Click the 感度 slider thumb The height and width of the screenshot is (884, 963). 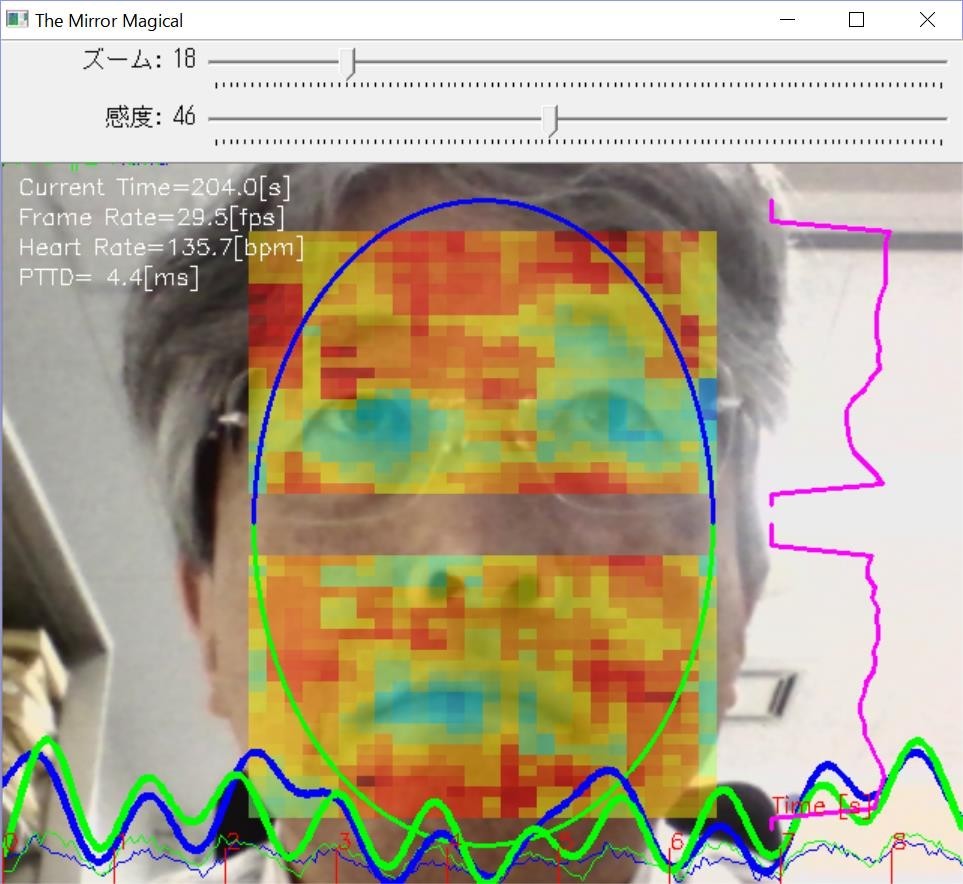[549, 119]
